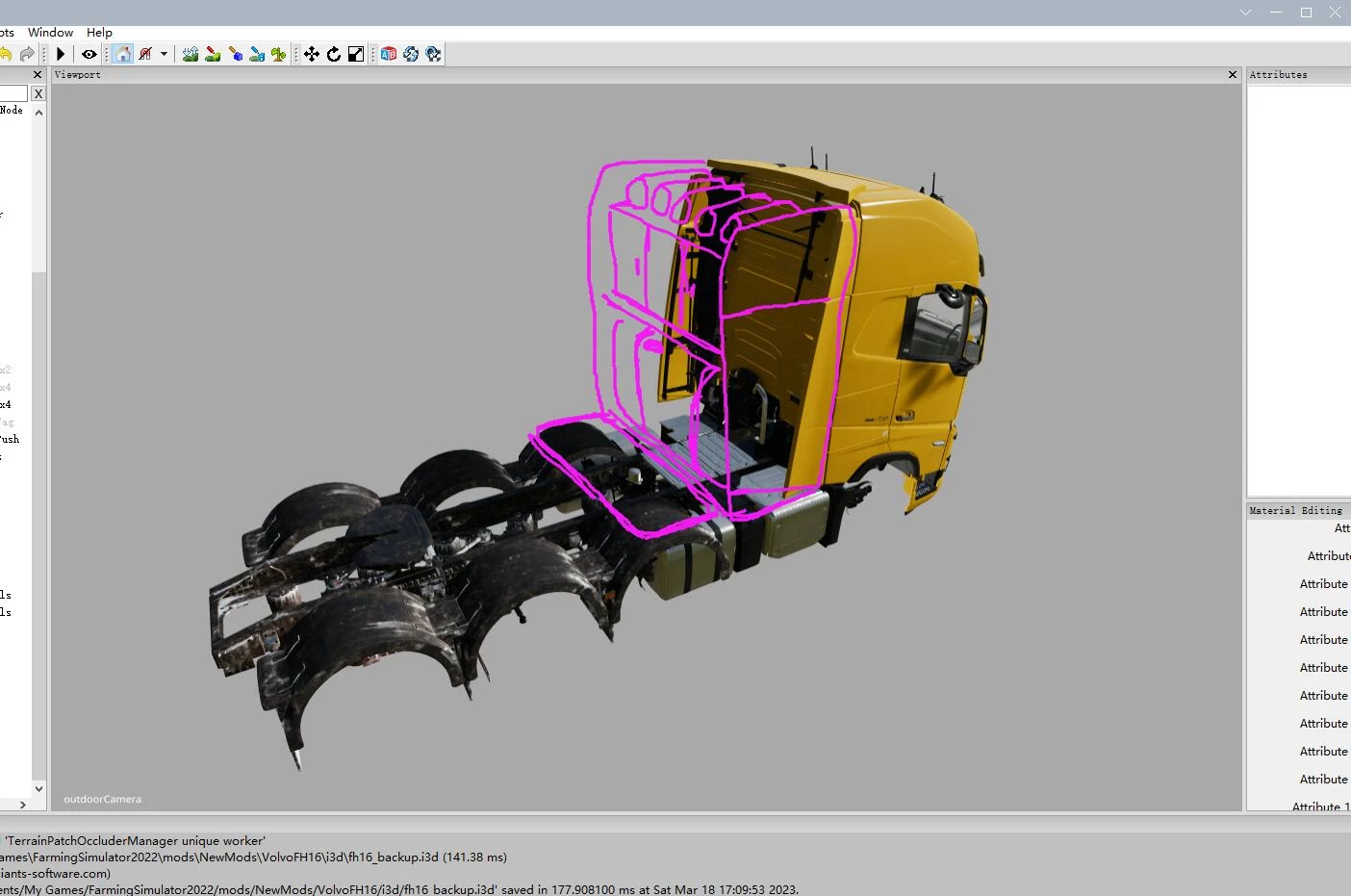
Task: Toggle the crossed-out red icon in toolbar
Action: coord(145,54)
